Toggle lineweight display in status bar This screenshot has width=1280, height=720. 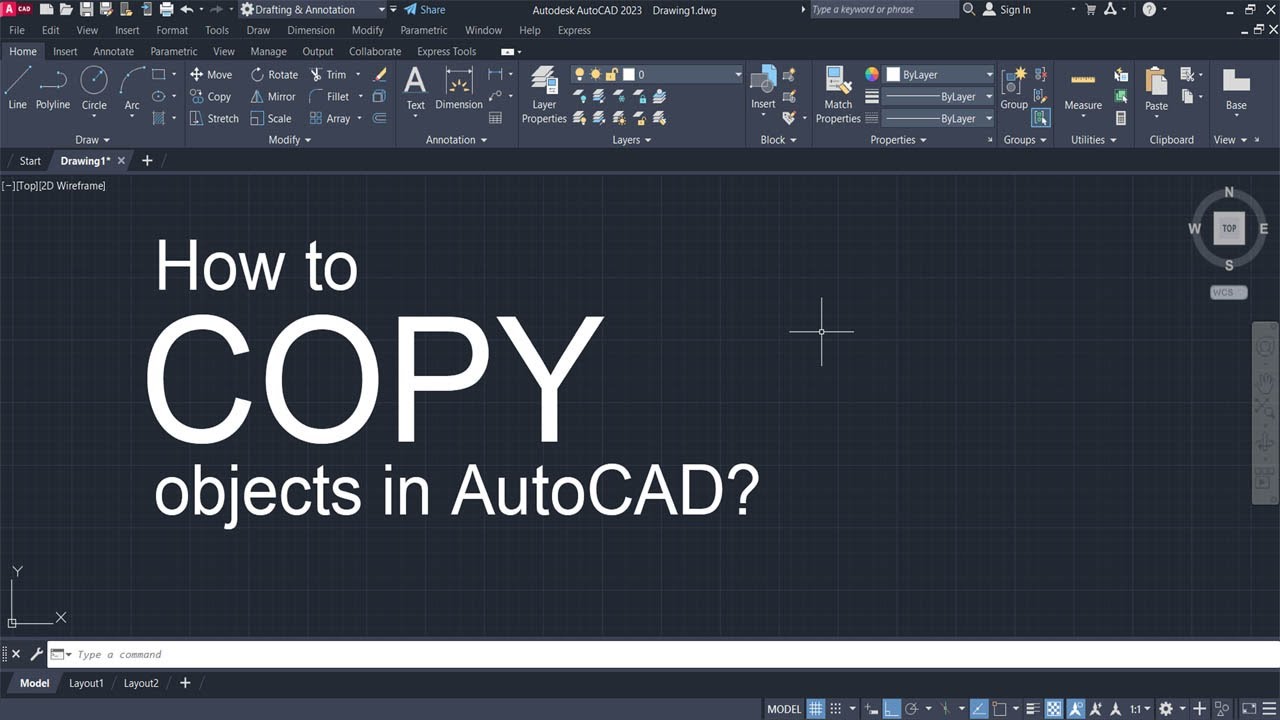(x=1033, y=709)
